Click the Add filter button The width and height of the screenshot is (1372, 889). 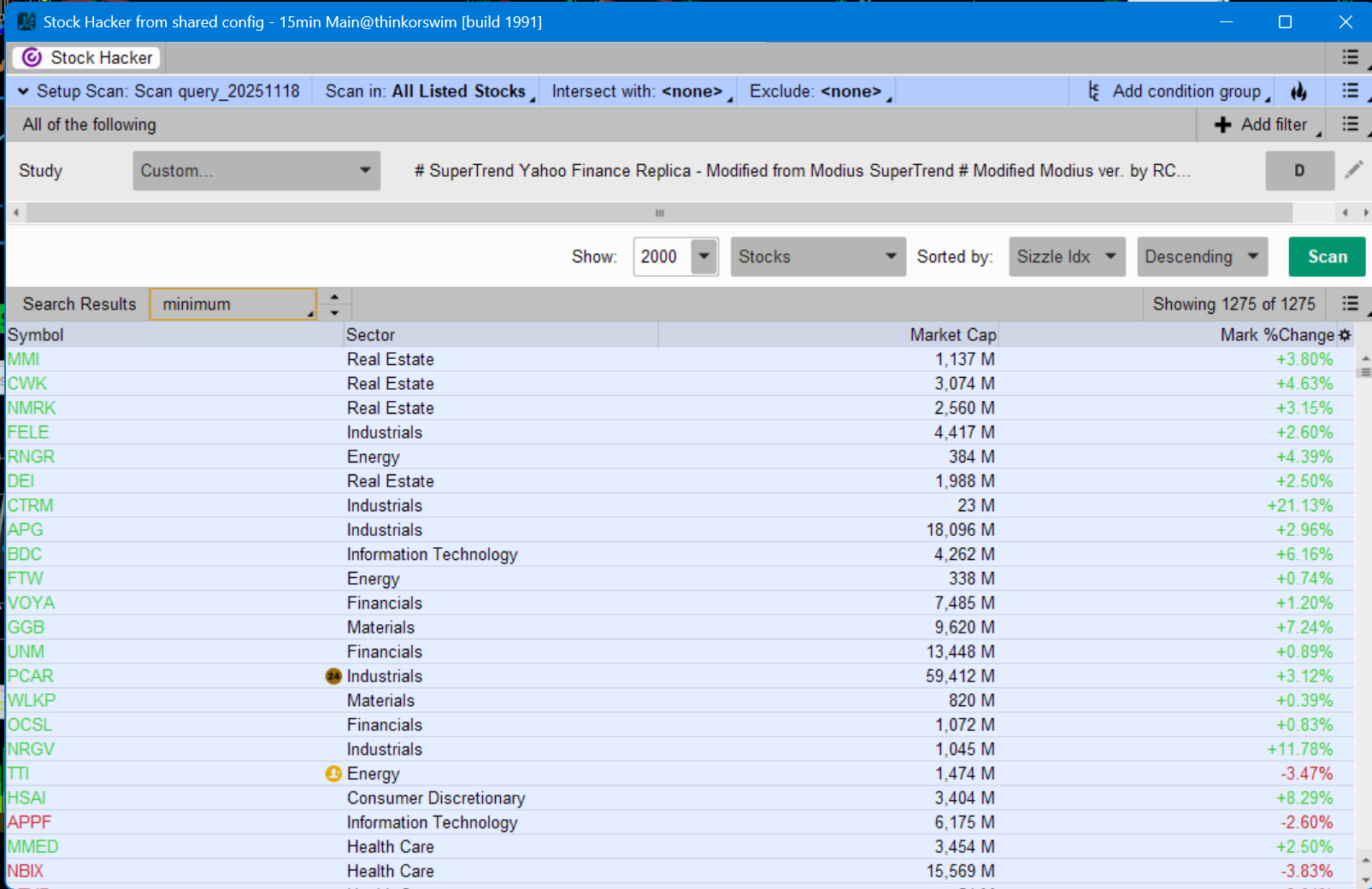[x=1263, y=125]
